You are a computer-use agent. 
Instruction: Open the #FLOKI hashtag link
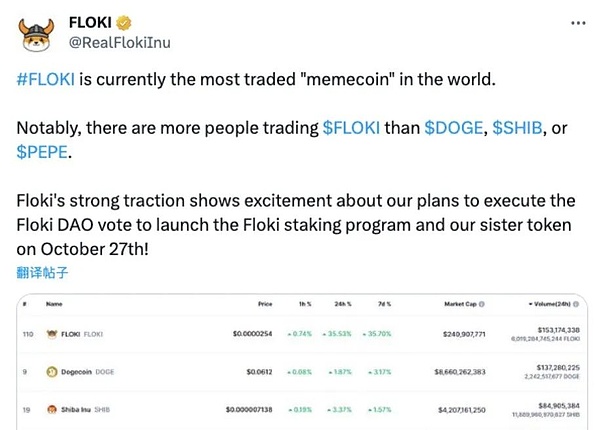[x=45, y=81]
